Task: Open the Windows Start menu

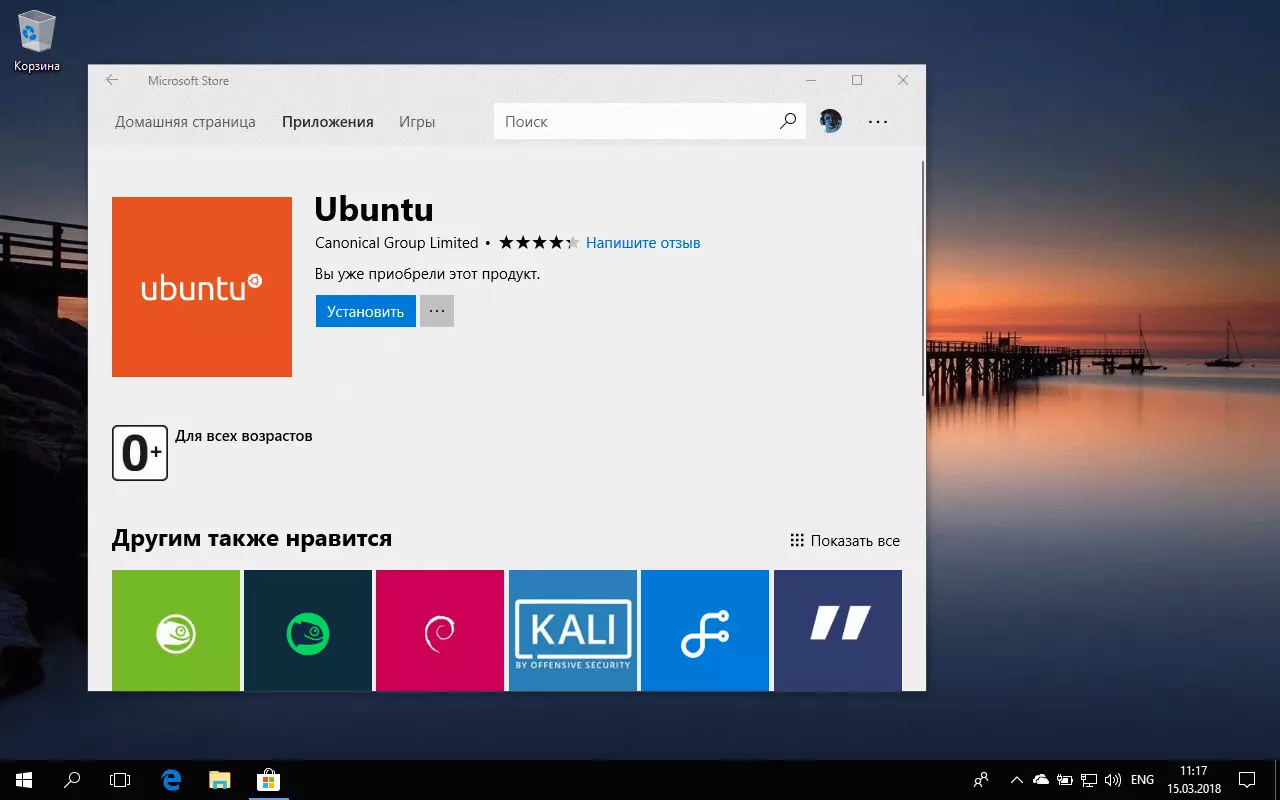Action: coord(24,780)
